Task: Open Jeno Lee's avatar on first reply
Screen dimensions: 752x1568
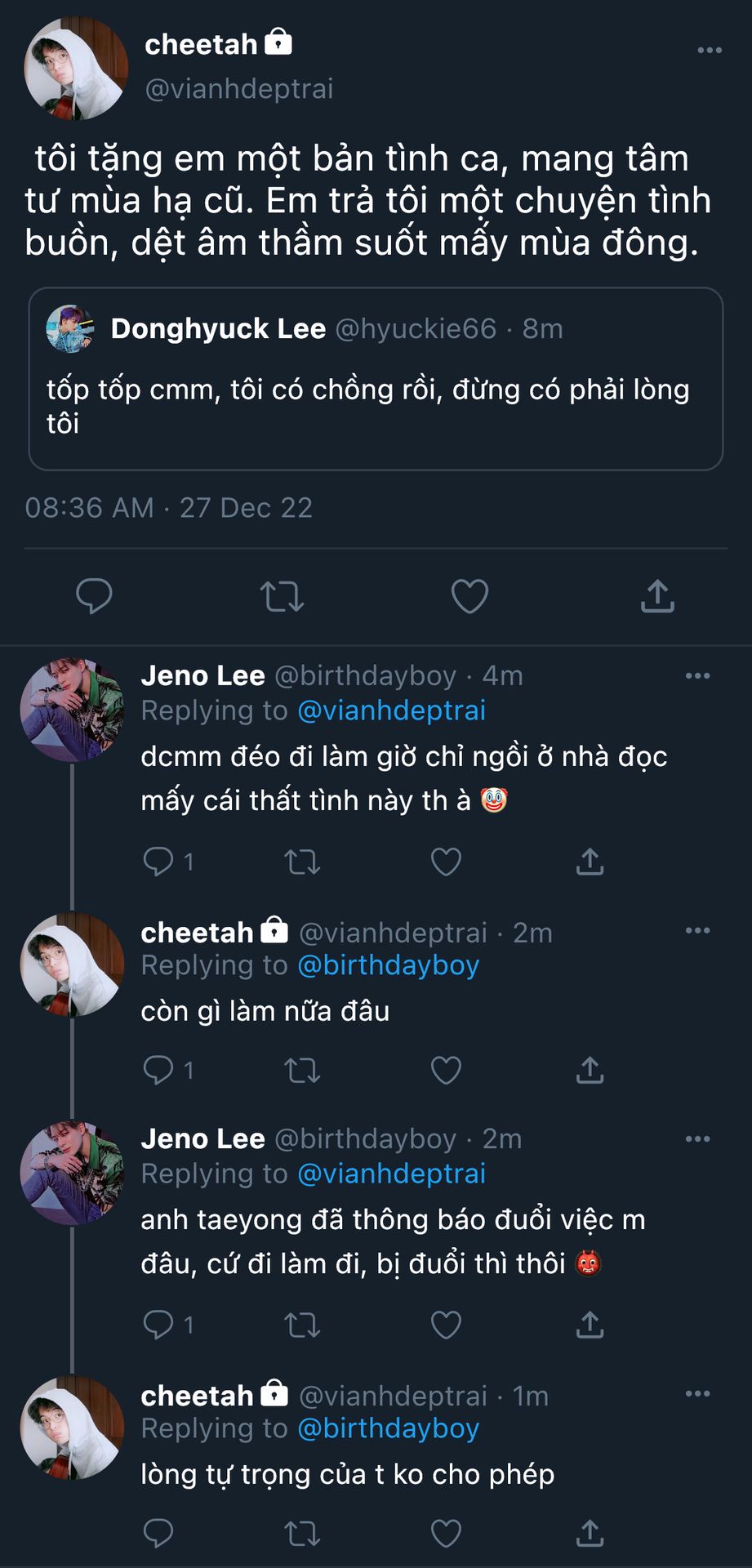Action: pos(72,710)
